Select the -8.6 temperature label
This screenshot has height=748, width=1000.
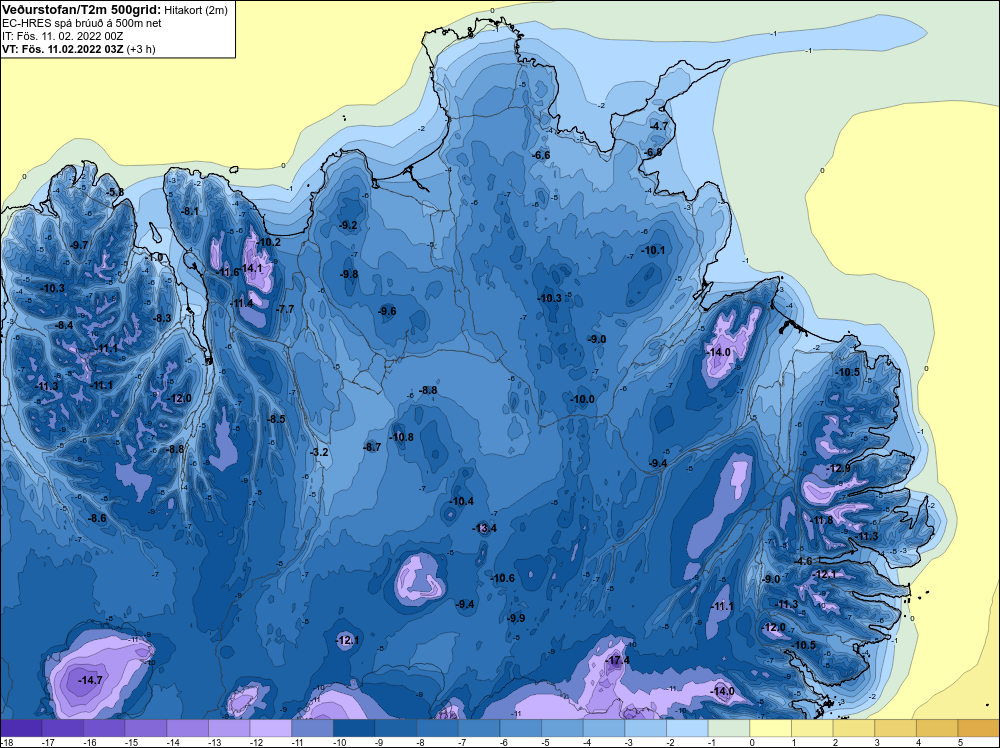coord(97,518)
